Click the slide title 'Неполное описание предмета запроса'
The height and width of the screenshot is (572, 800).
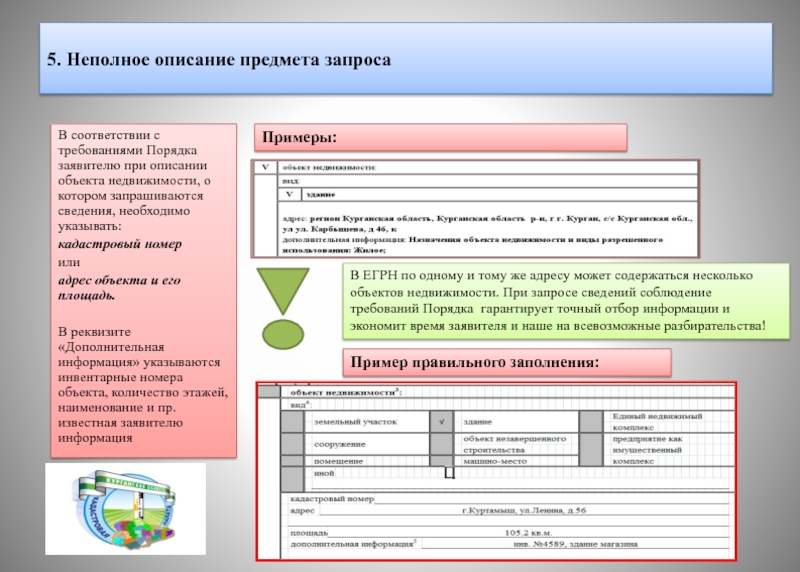click(229, 60)
